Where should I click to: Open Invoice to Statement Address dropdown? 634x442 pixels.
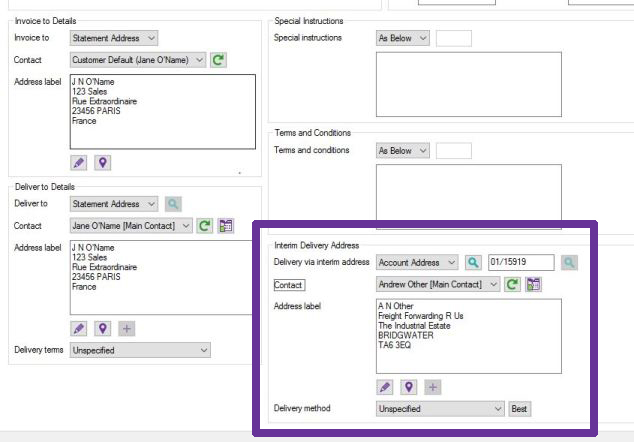click(x=114, y=38)
